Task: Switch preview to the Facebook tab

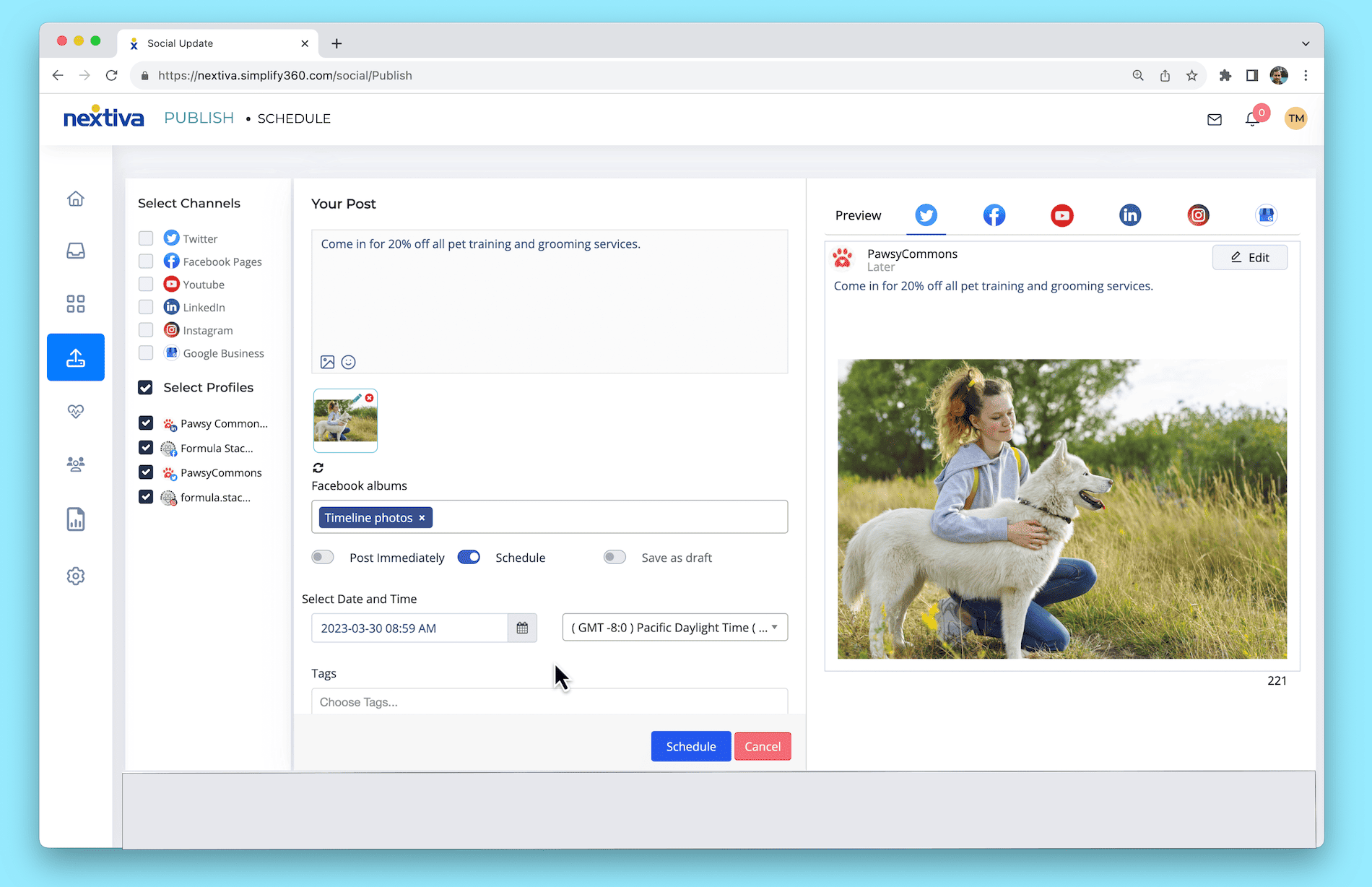Action: tap(994, 215)
